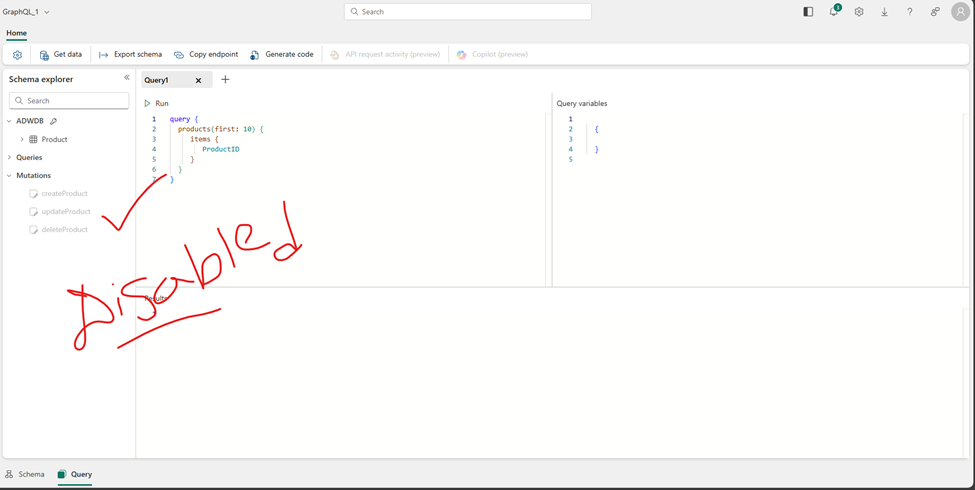Collapse the Mutations section
This screenshot has width=975, height=490.
pyautogui.click(x=10, y=176)
